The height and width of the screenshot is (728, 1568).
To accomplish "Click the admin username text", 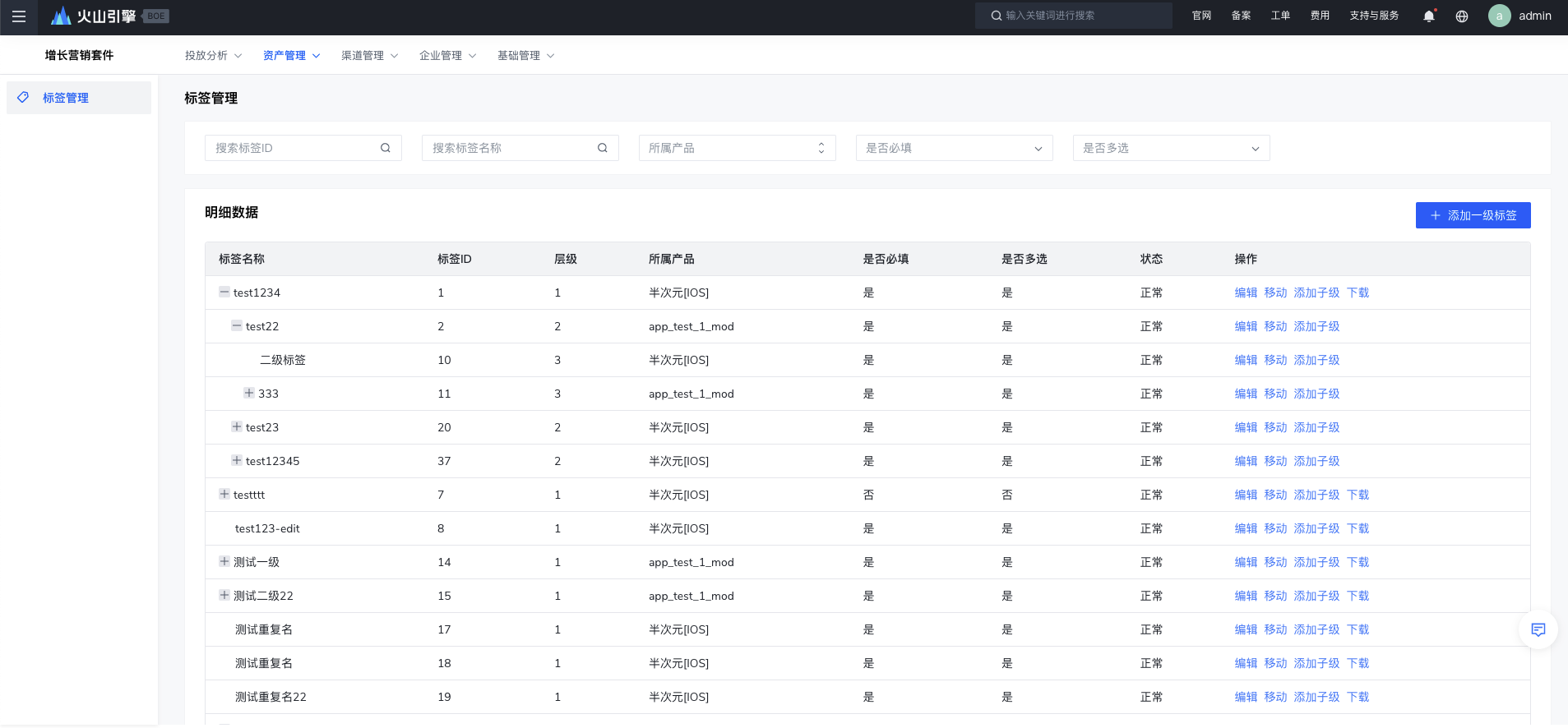I will coord(1535,16).
